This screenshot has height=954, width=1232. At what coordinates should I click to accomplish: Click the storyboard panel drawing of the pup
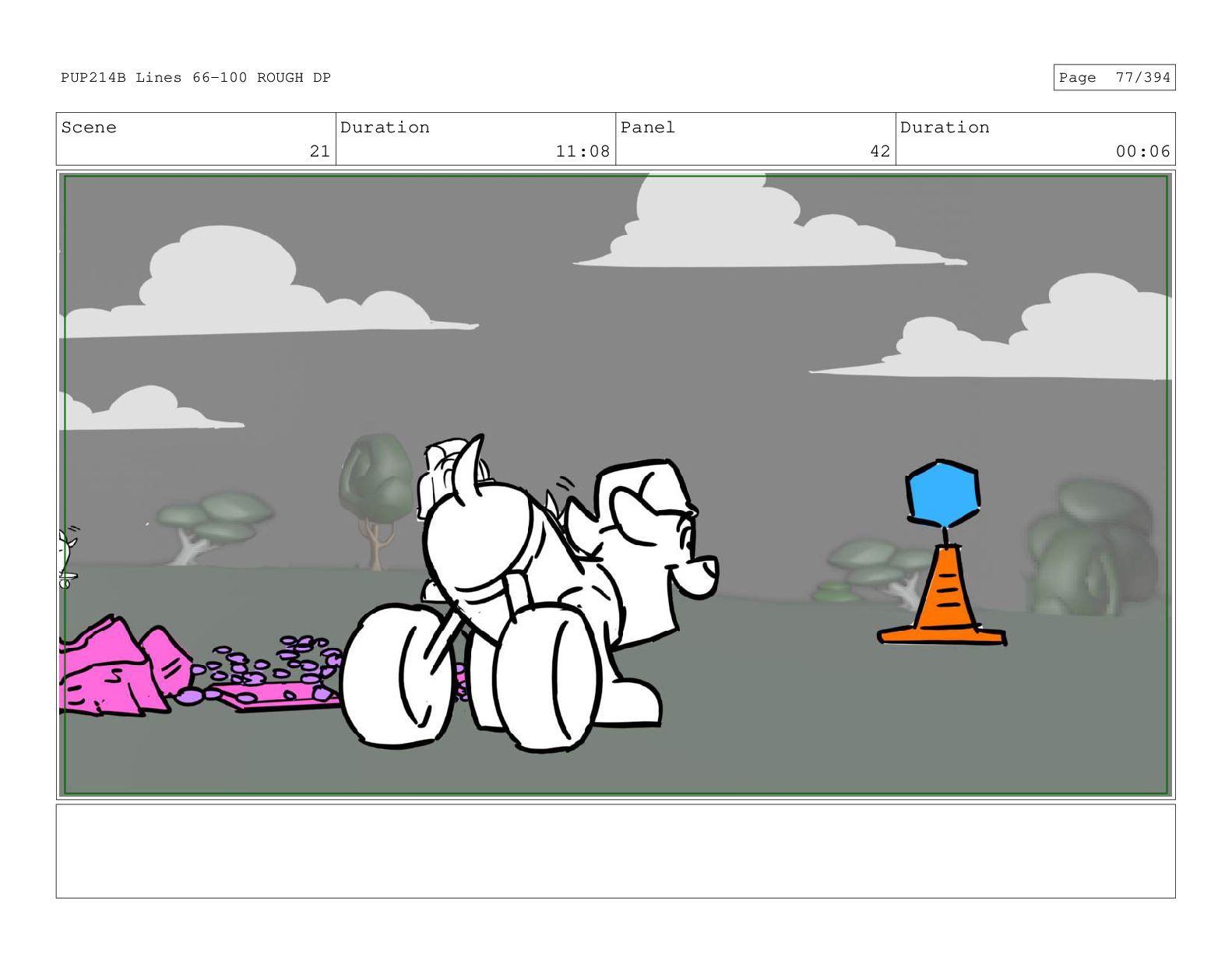pyautogui.click(x=530, y=594)
